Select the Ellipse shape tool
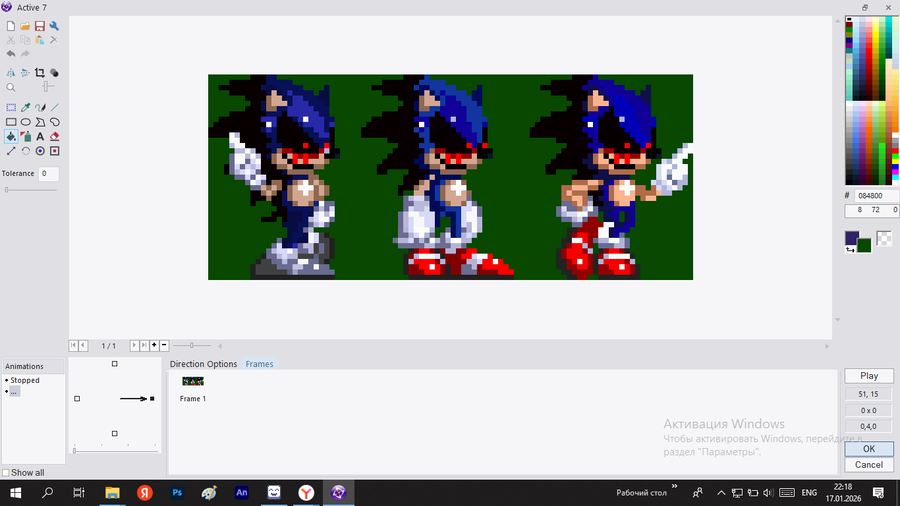This screenshot has width=900, height=506. (x=25, y=122)
